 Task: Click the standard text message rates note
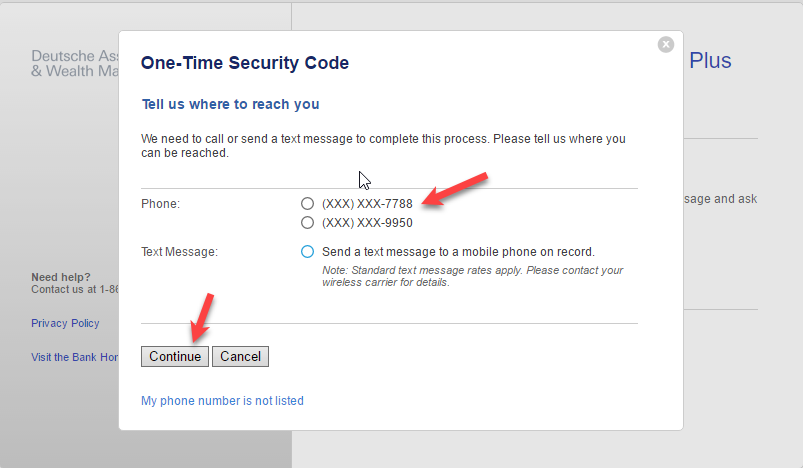tap(472, 276)
